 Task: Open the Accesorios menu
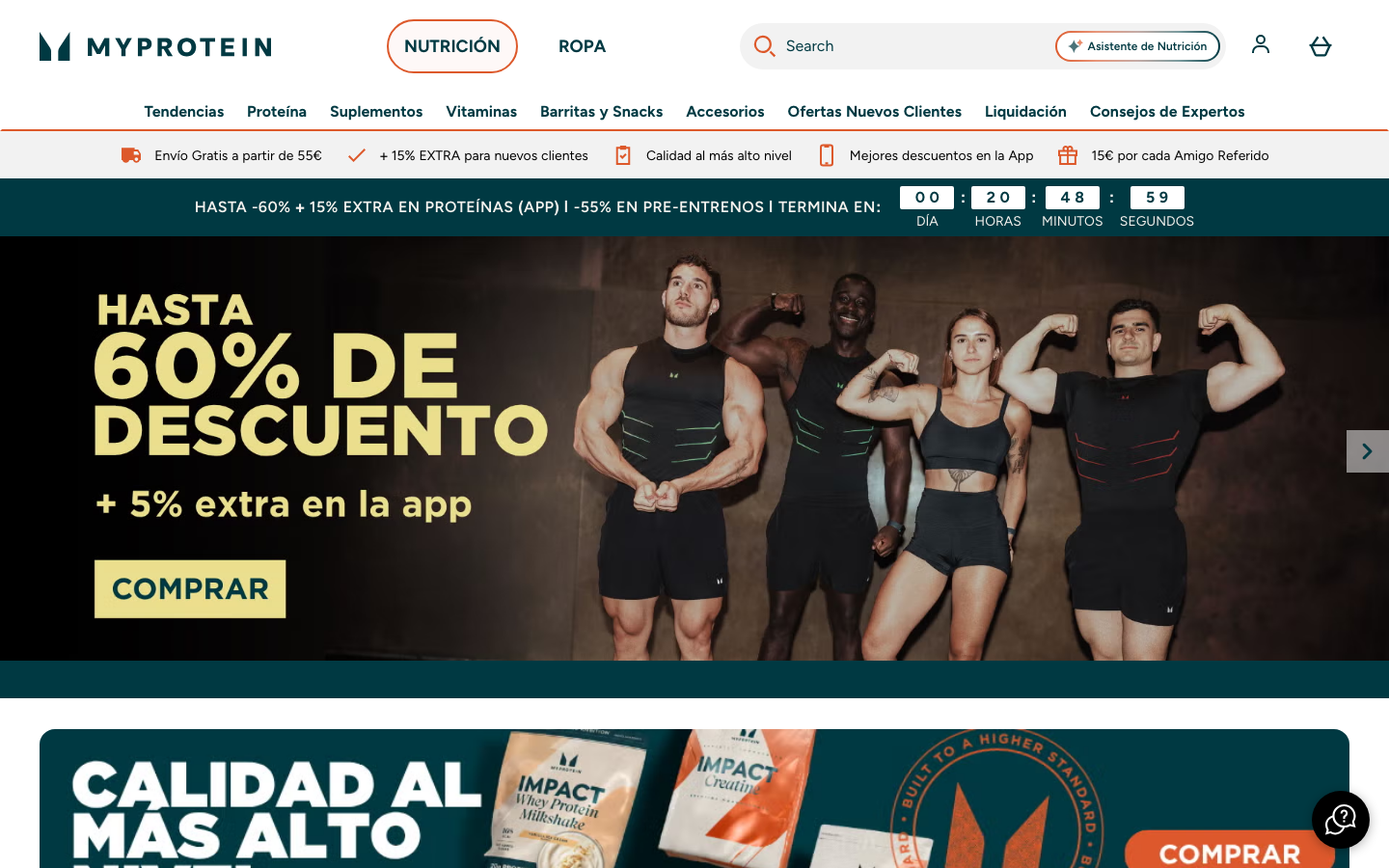(725, 112)
